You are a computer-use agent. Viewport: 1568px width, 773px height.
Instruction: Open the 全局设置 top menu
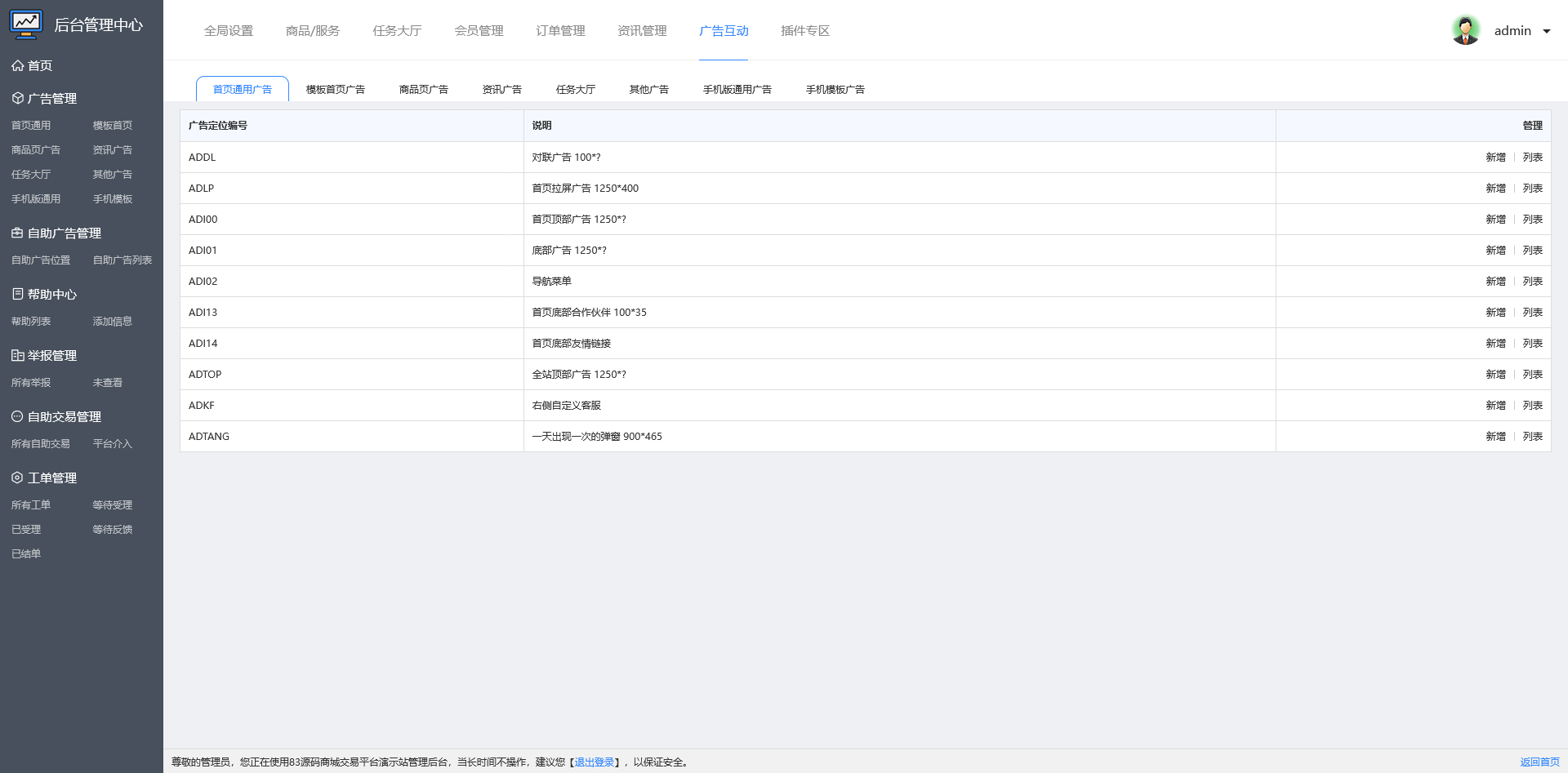229,30
